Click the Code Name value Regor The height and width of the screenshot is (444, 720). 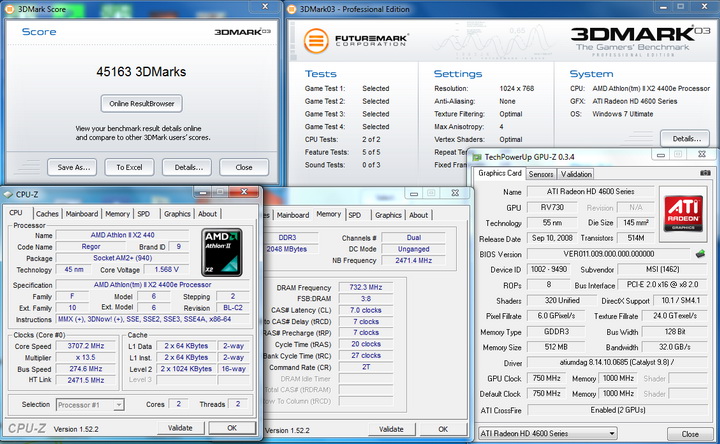tap(91, 247)
